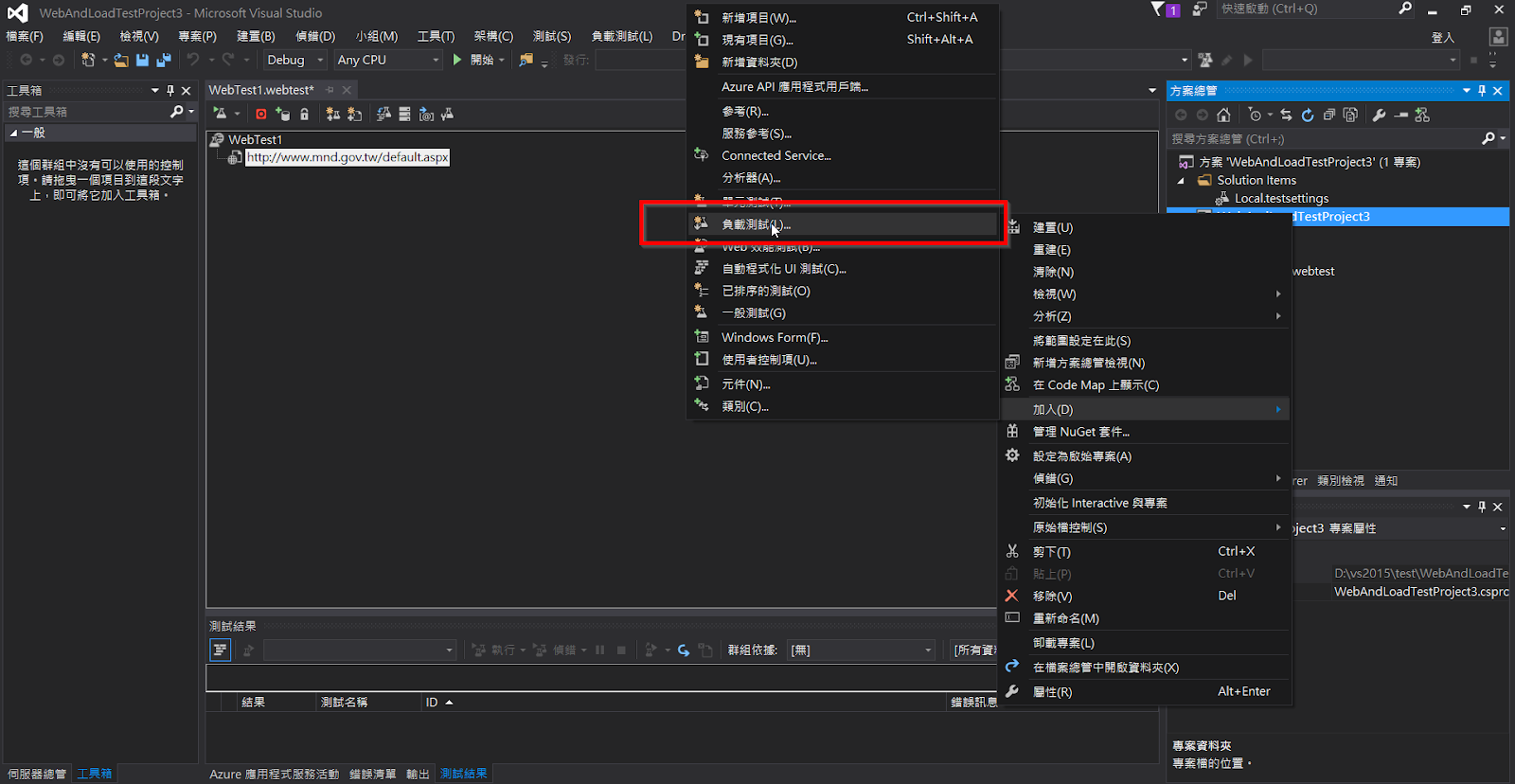Select 建置(U) in the project context menu
The width and height of the screenshot is (1515, 784).
pos(1146,228)
